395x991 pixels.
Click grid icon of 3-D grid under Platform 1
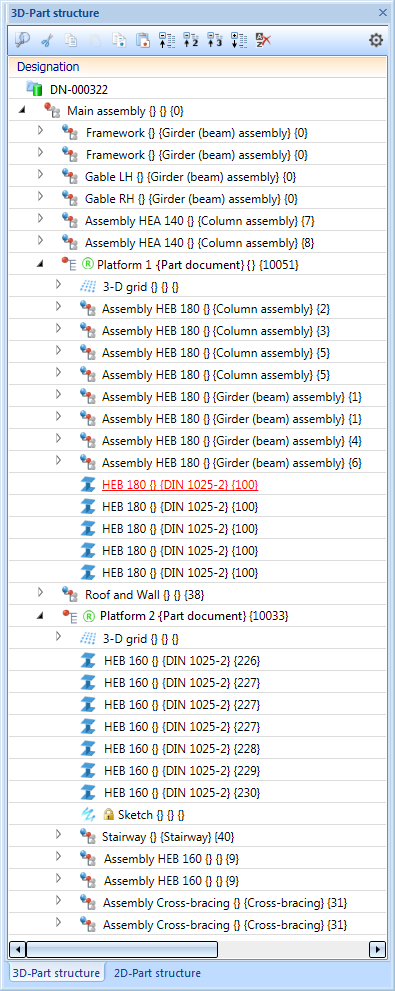coord(87,286)
